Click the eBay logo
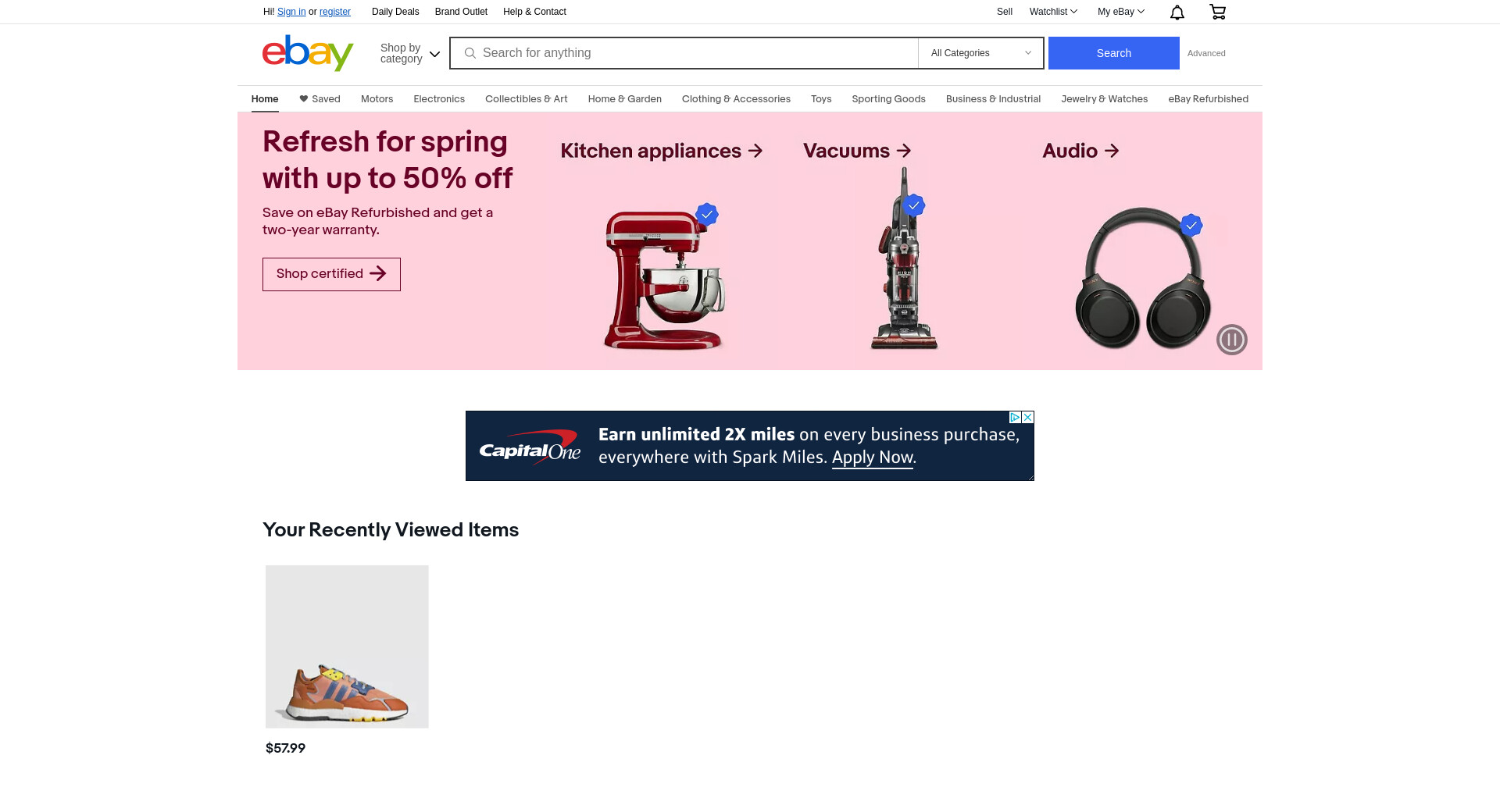 pos(308,53)
